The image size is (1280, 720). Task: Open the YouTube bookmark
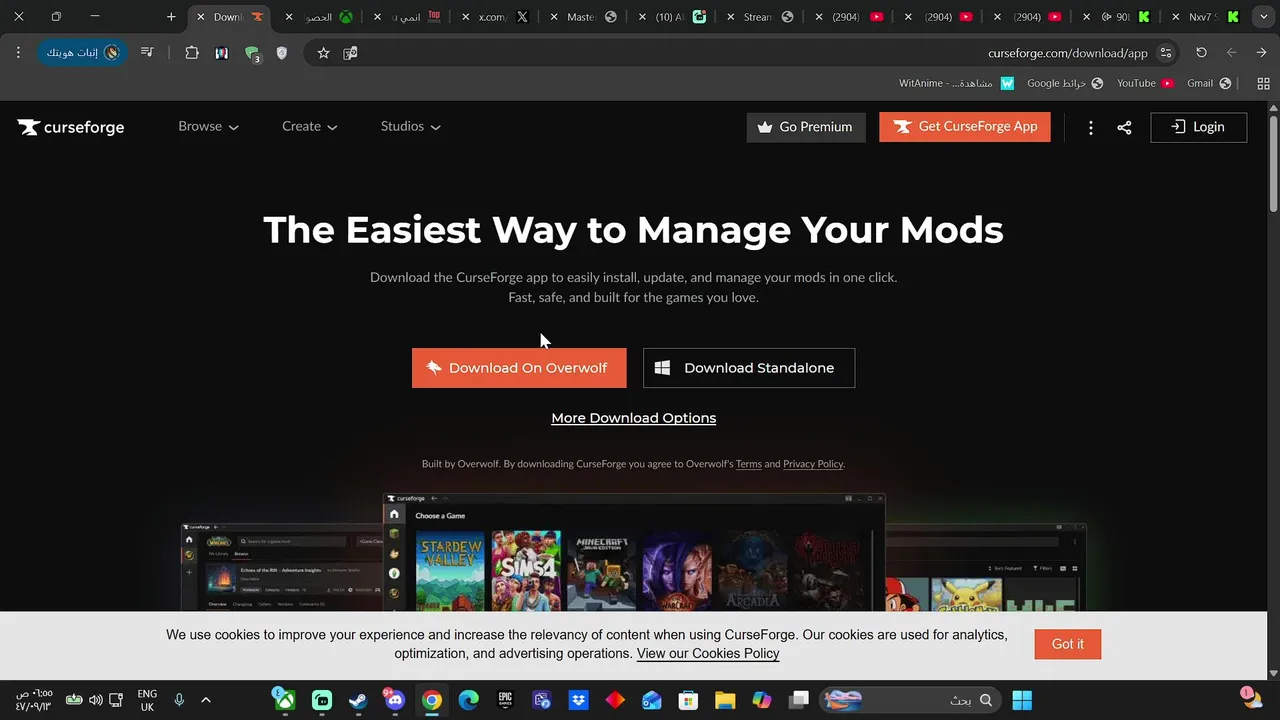coord(1145,83)
